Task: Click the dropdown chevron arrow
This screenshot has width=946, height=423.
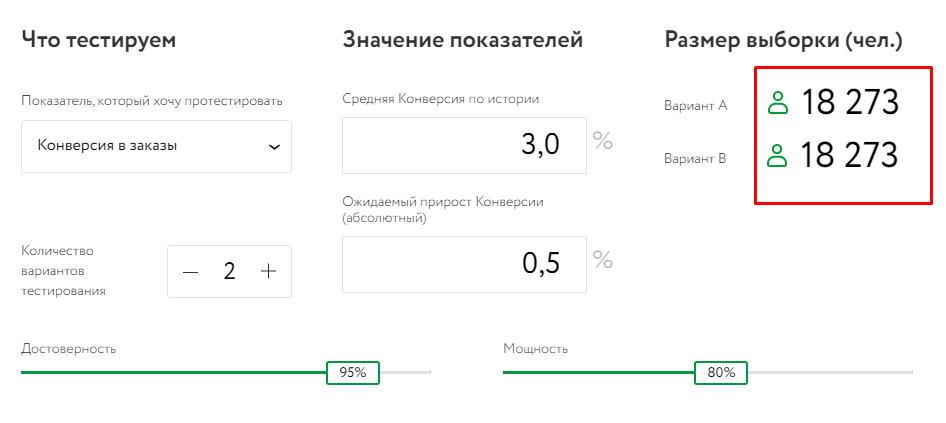Action: (x=274, y=147)
